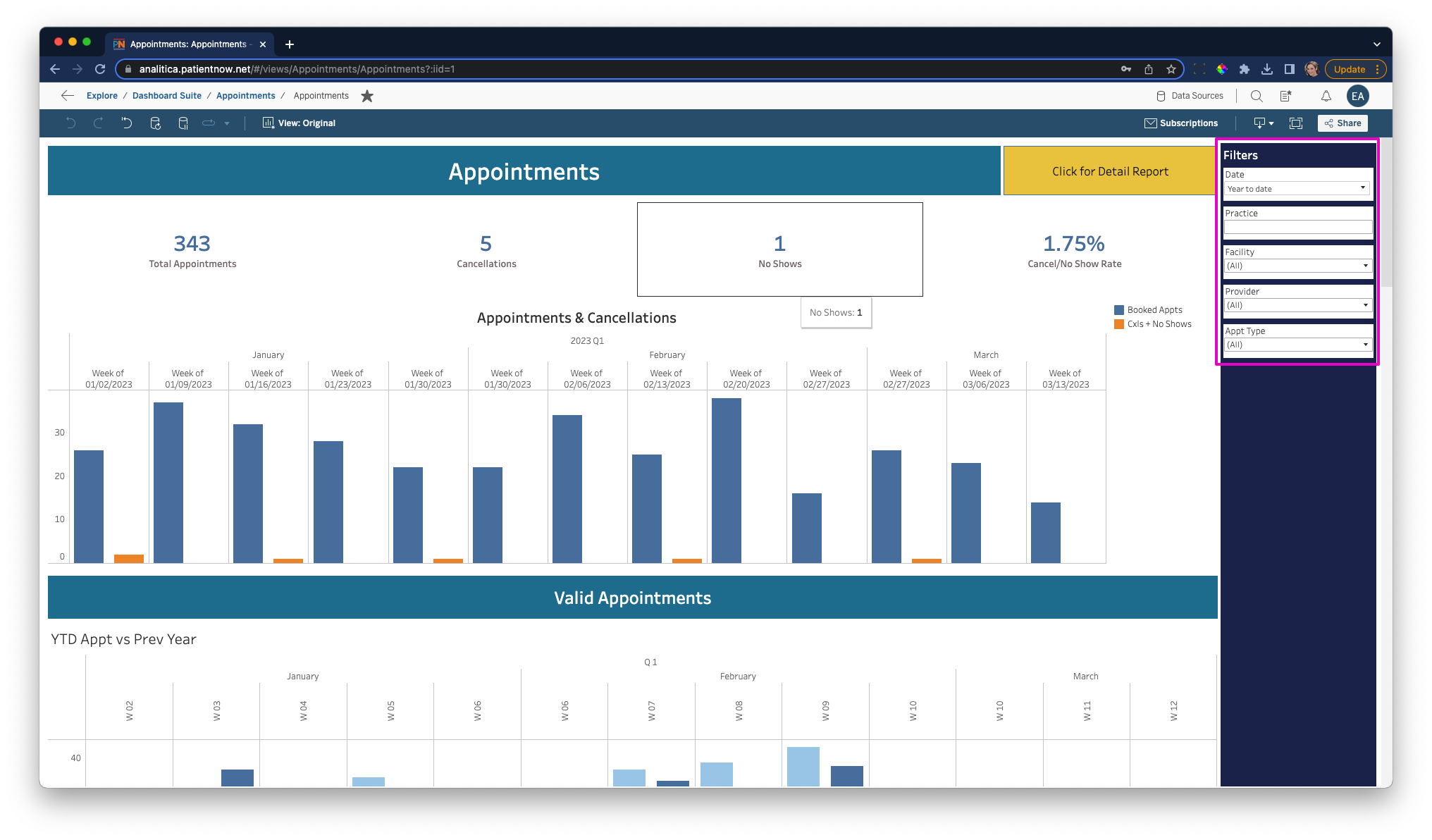Image resolution: width=1432 pixels, height=840 pixels.
Task: Open the View: Original selector
Action: click(299, 123)
